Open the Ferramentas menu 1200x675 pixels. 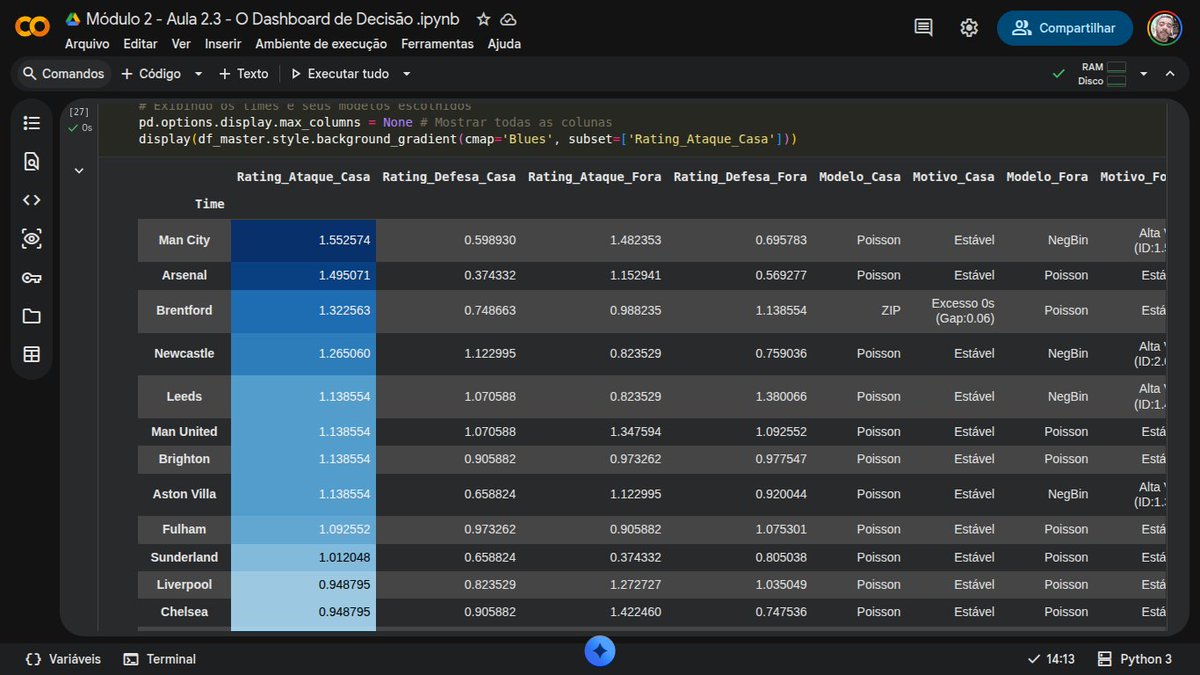click(437, 44)
